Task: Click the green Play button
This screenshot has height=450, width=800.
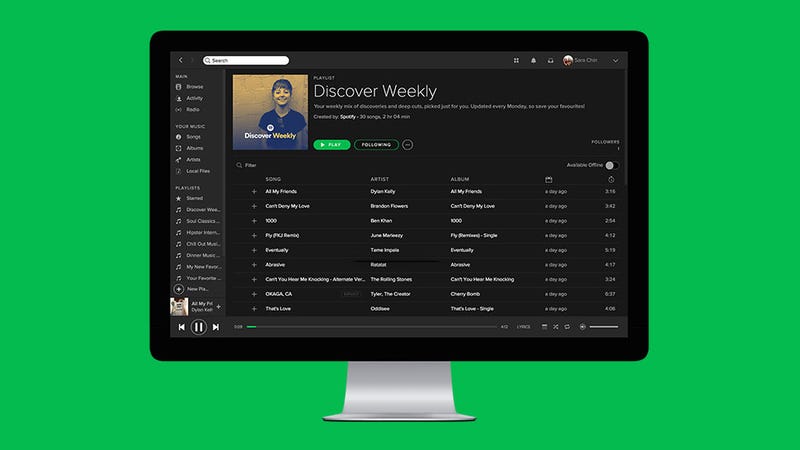Action: tap(332, 145)
